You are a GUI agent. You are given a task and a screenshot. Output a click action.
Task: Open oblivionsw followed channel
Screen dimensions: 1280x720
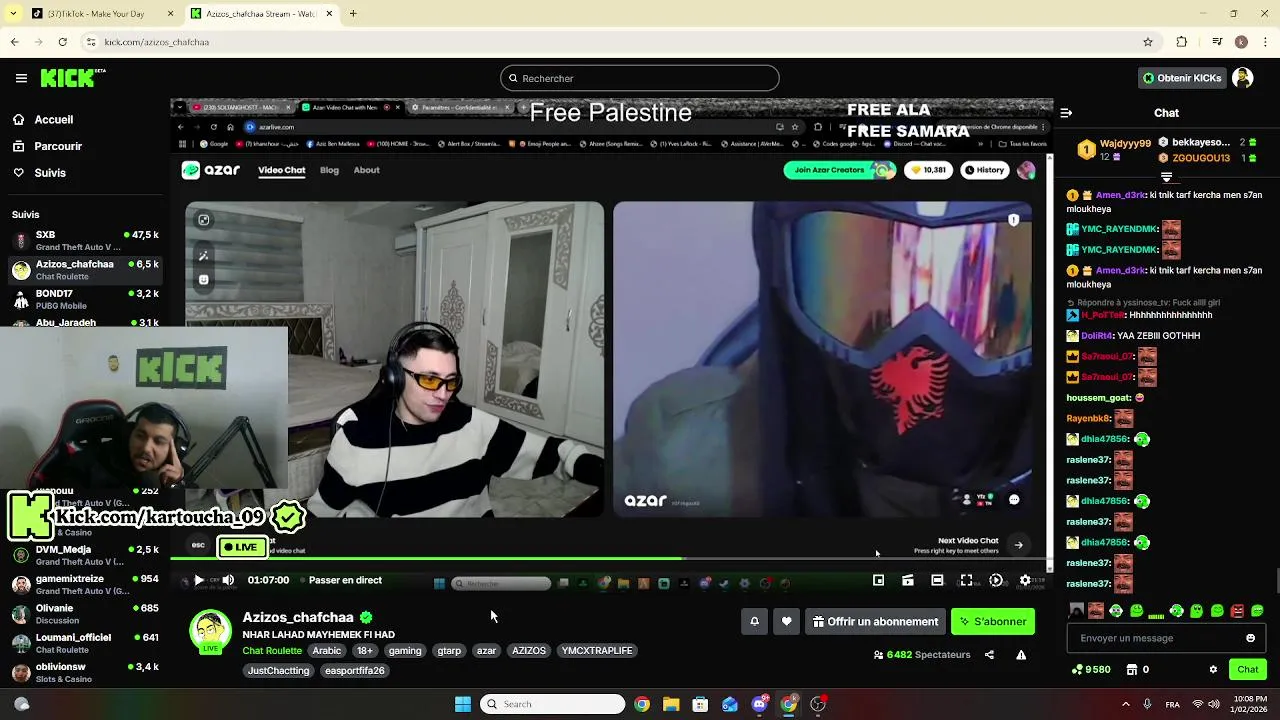tap(85, 671)
